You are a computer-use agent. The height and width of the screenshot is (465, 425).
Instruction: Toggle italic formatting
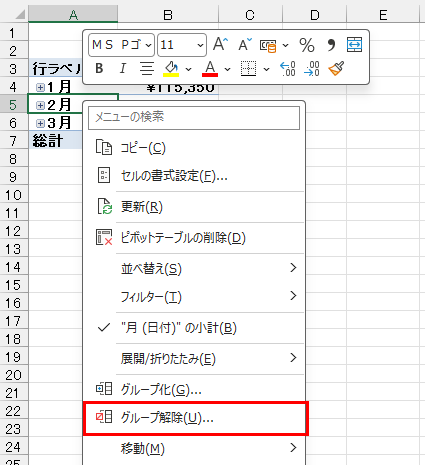[x=123, y=68]
